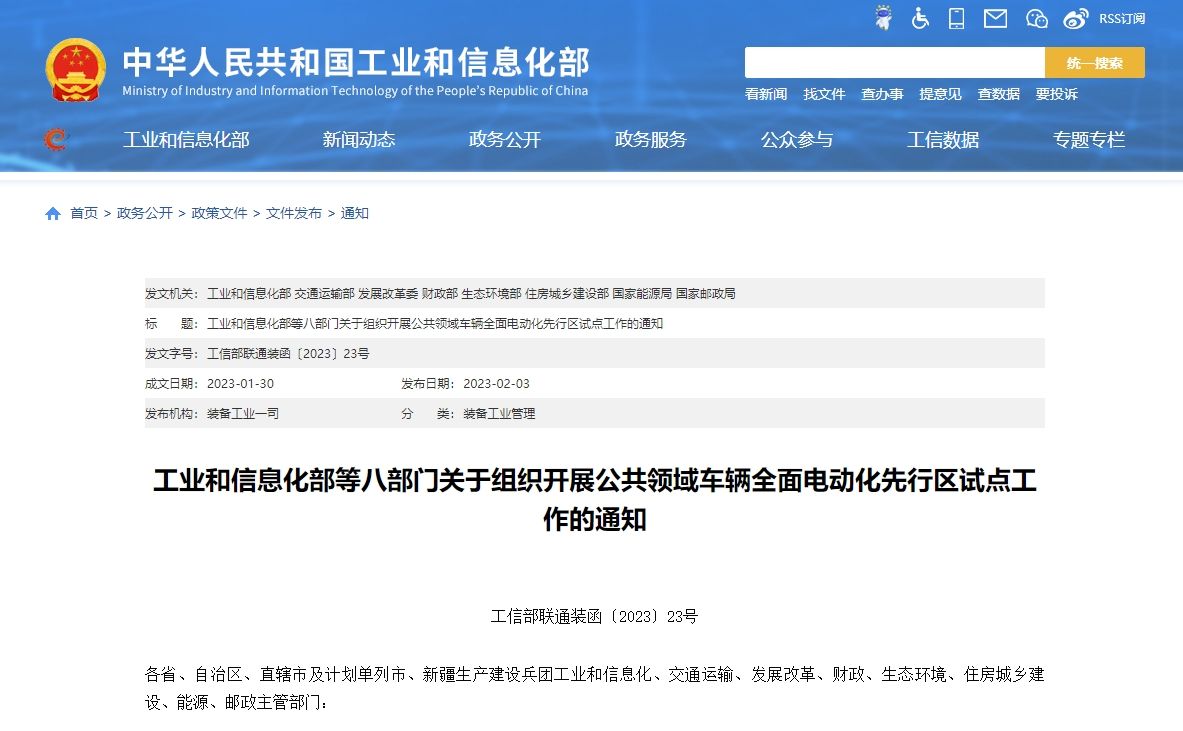The image size is (1183, 731).
Task: Open the mobile phone version icon
Action: (957, 18)
